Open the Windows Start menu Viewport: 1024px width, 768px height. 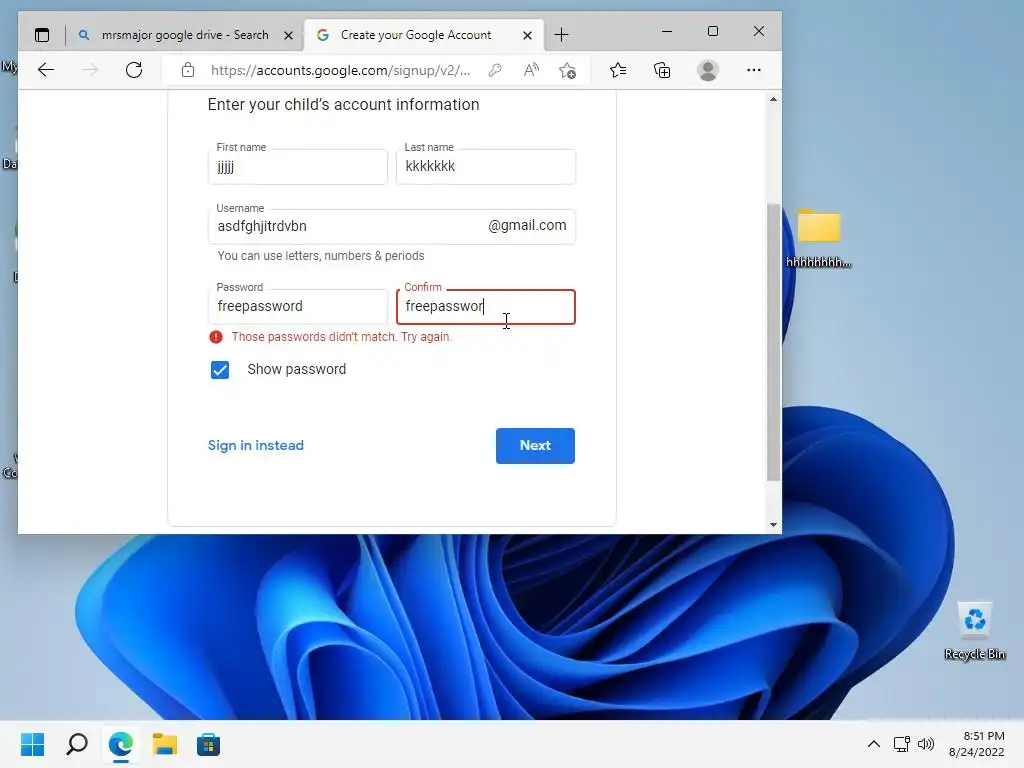[33, 744]
